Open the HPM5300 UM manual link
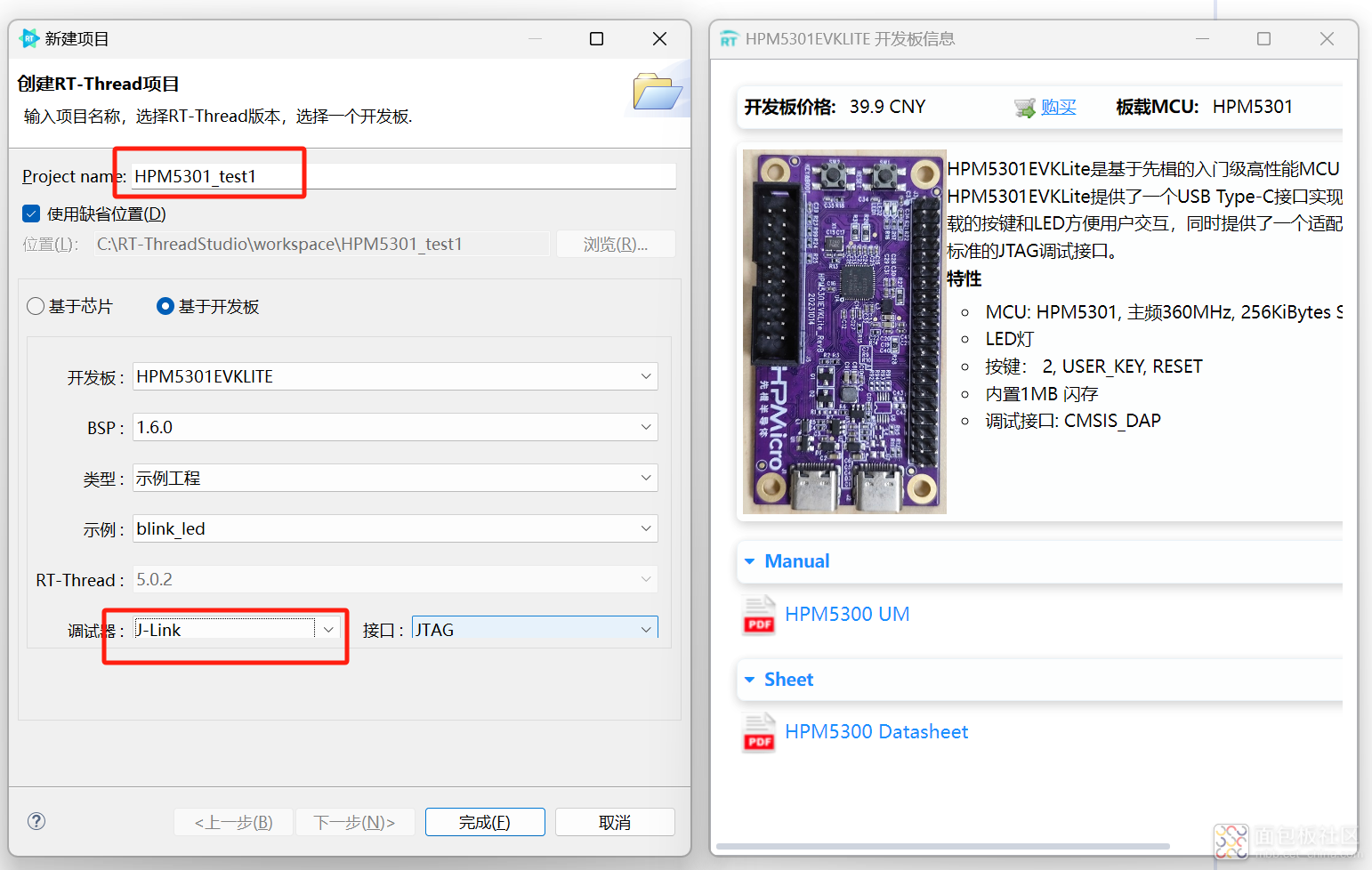Viewport: 1372px width, 870px height. click(847, 614)
